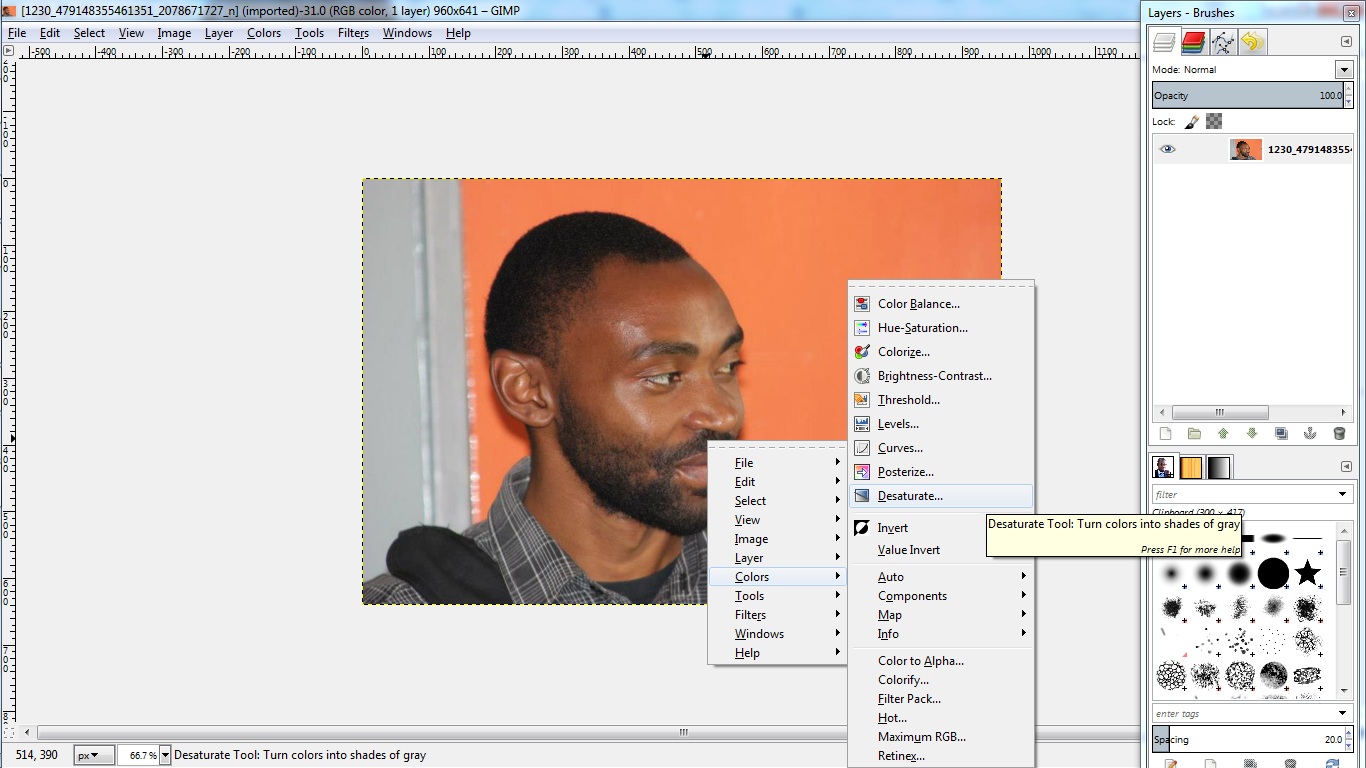Open Layer entry in the context menu
This screenshot has height=768, width=1366.
777,558
